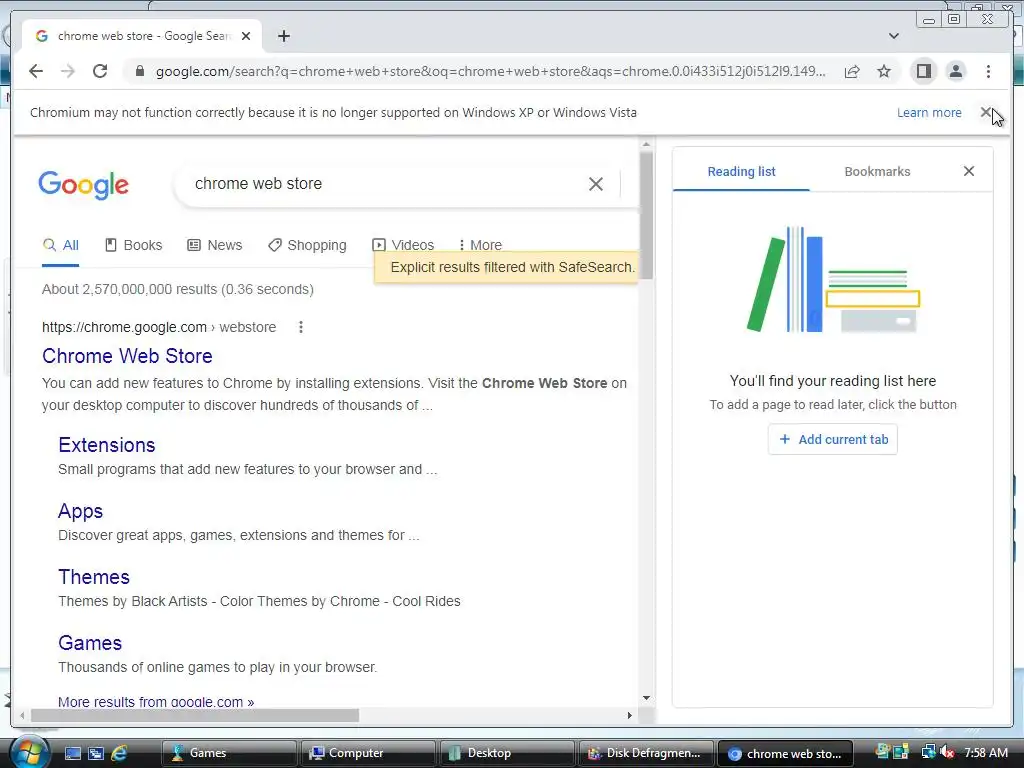Switch to the Games taskbar window
The image size is (1024, 768).
coord(229,753)
